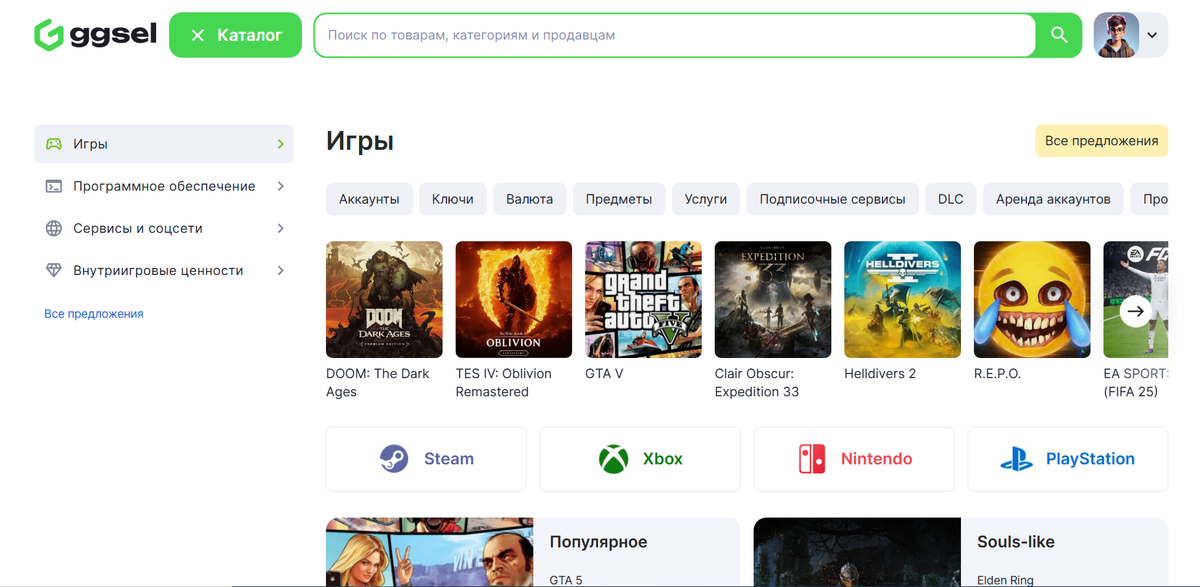Open the Helldivers 2 cover image

[x=902, y=299]
